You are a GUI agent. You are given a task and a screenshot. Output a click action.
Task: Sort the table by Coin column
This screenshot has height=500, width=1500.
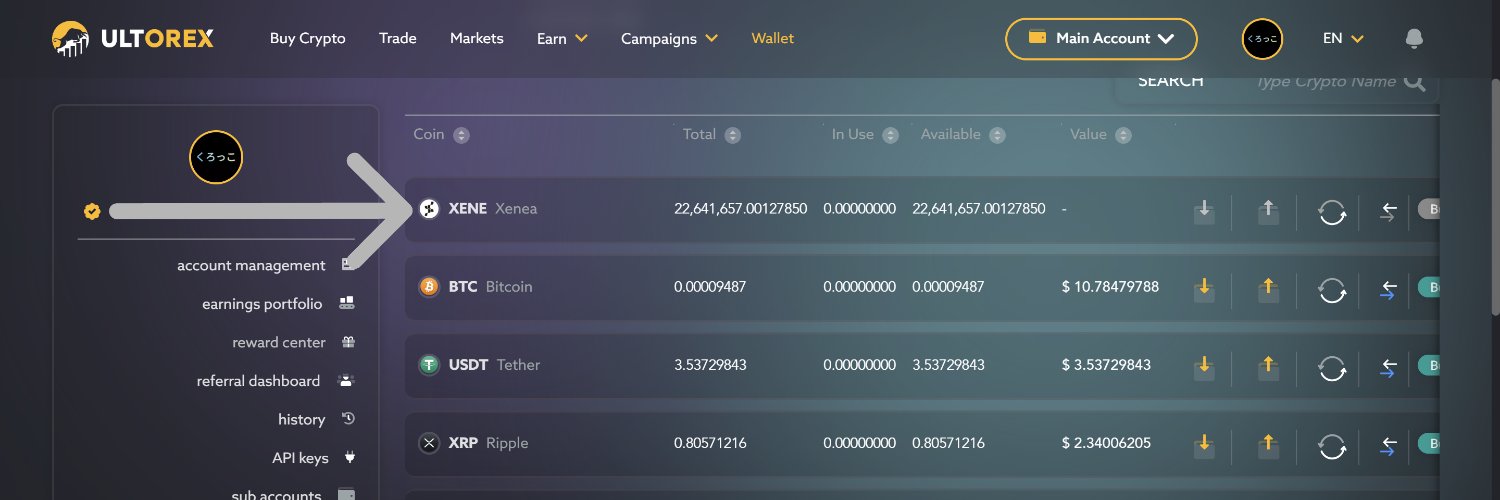click(x=461, y=135)
